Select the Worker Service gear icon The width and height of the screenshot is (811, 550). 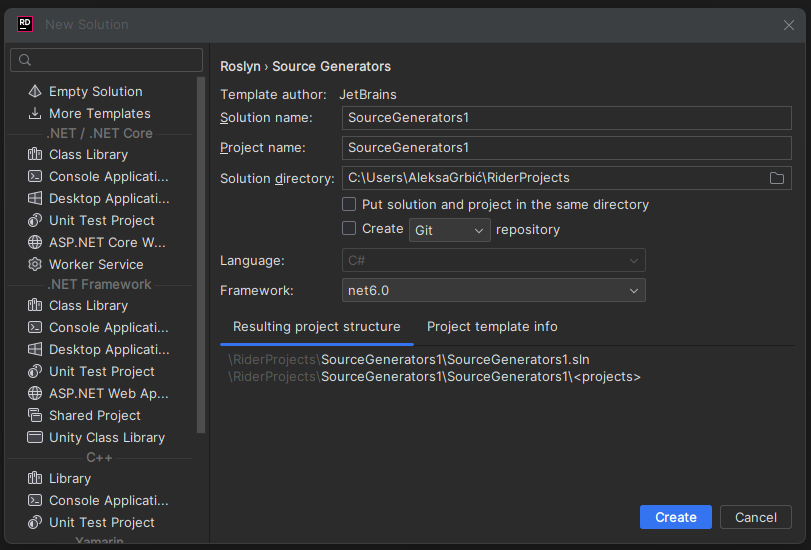tap(35, 264)
